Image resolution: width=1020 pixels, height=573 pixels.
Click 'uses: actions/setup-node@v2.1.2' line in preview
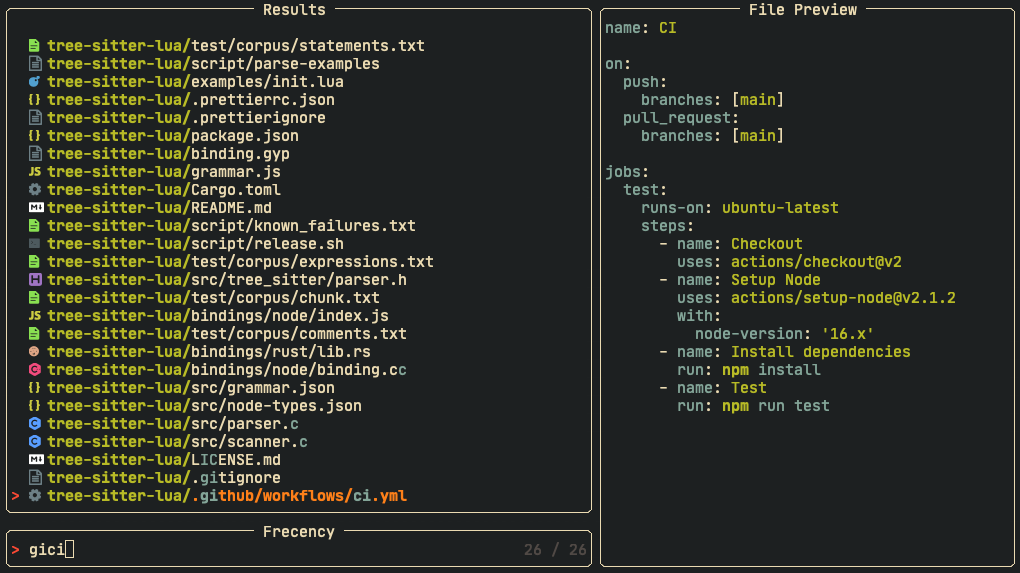click(816, 298)
